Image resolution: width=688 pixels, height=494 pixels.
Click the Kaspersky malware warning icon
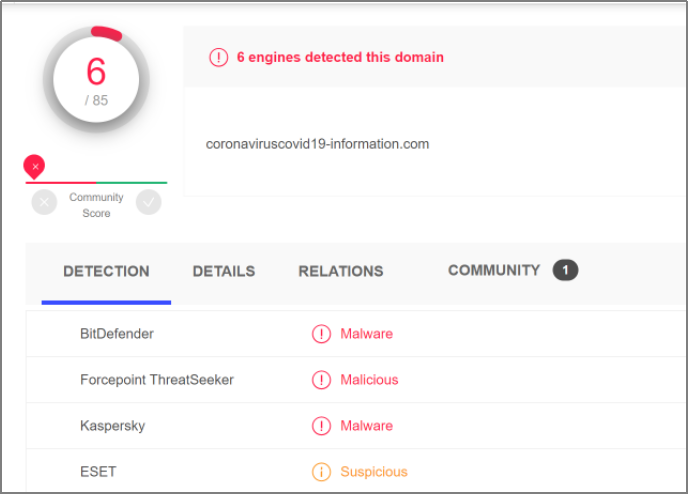pos(321,426)
